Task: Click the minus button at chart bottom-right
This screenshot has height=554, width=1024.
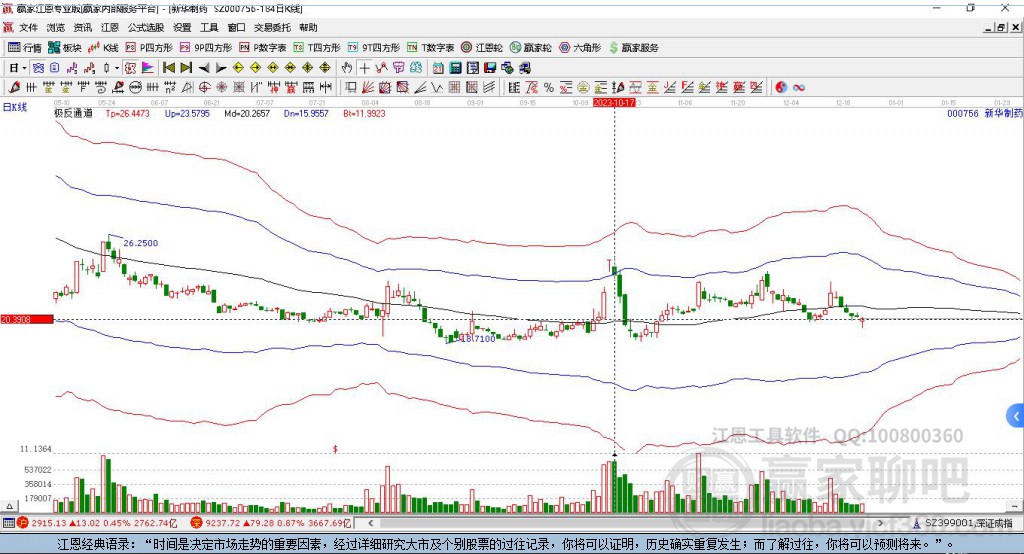Action: (x=1015, y=506)
